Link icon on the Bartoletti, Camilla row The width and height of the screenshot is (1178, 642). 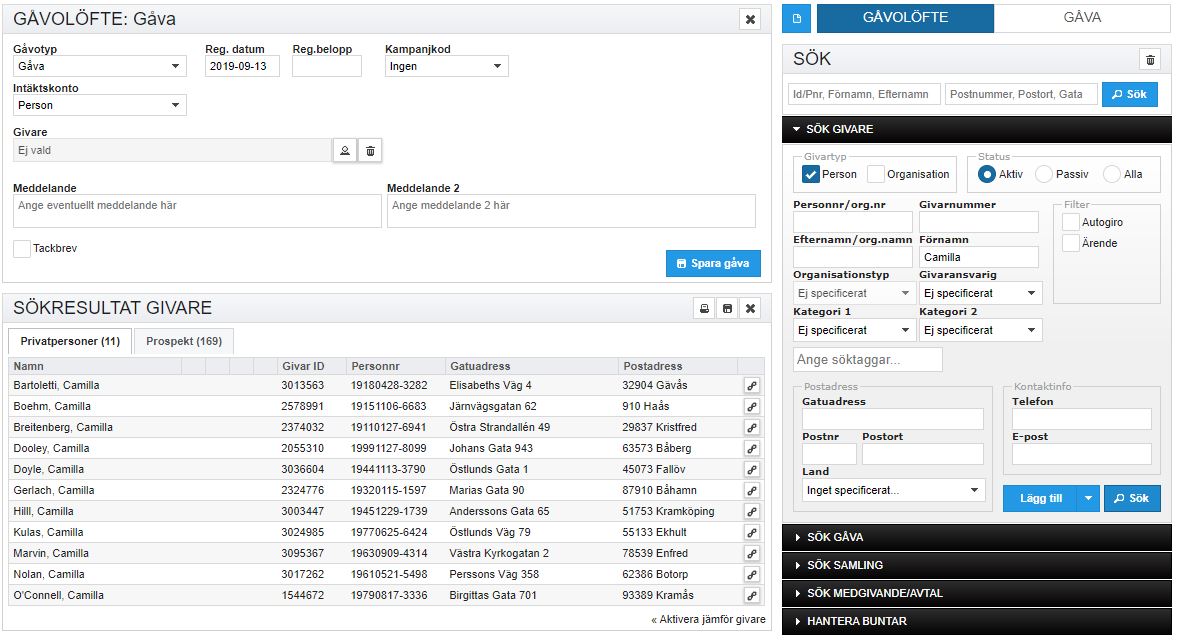click(x=751, y=386)
